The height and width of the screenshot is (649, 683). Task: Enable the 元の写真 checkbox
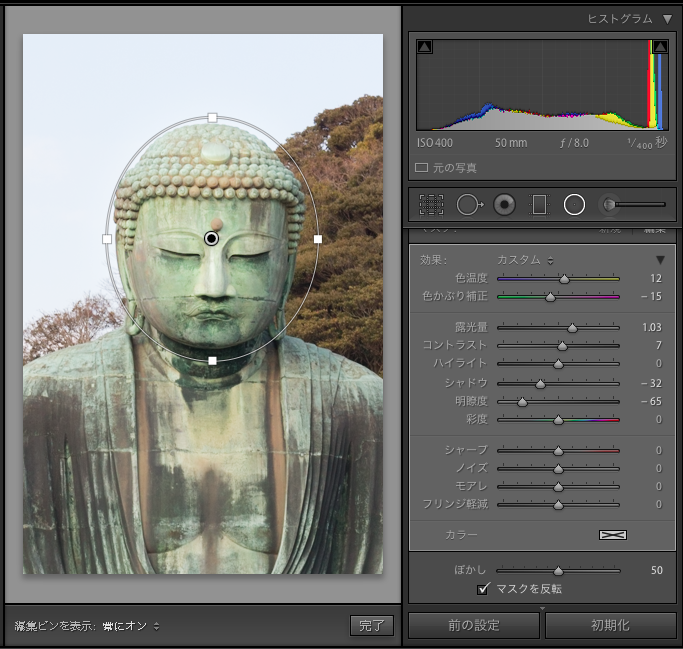(x=421, y=168)
